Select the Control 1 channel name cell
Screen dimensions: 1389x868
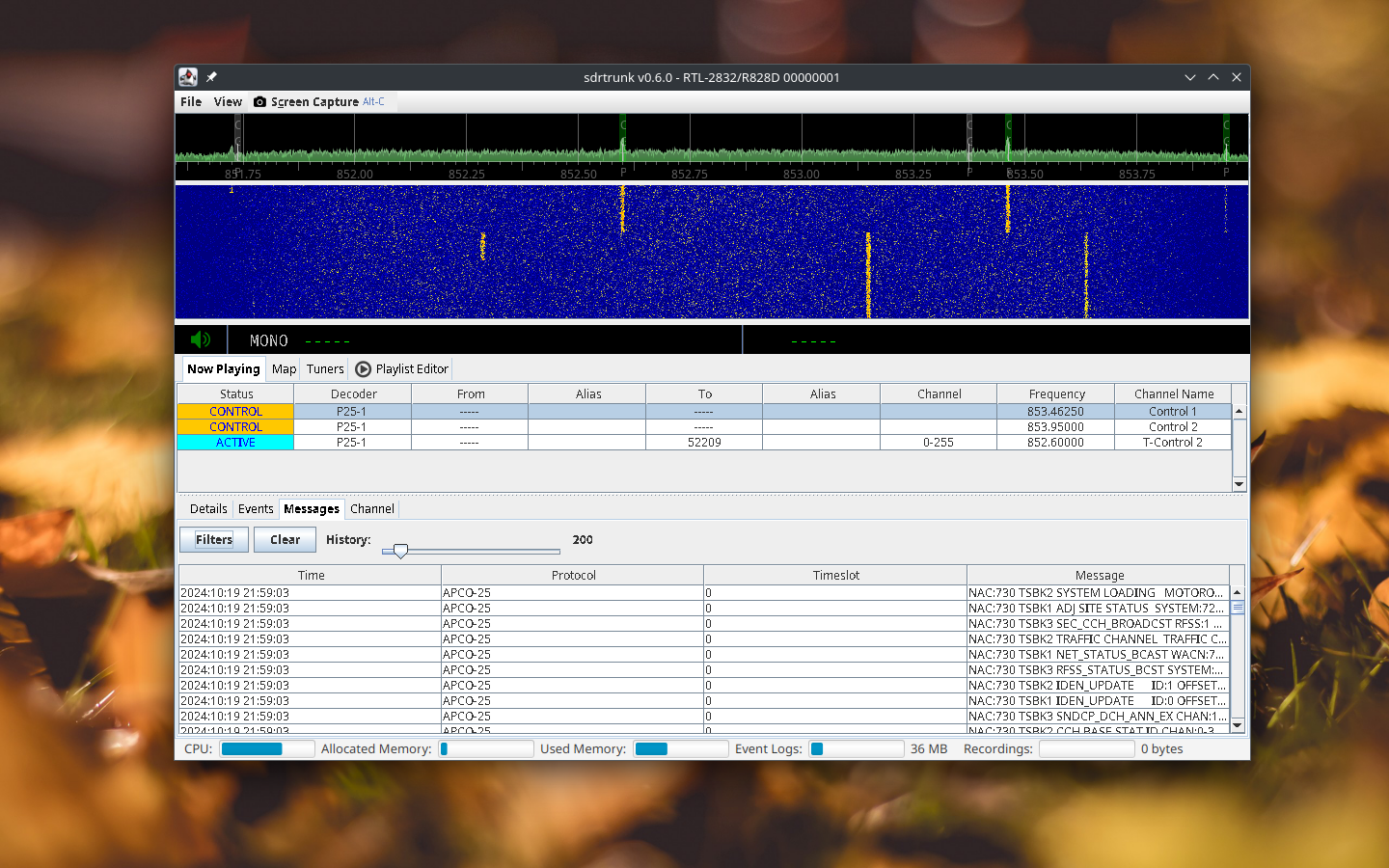pyautogui.click(x=1173, y=412)
